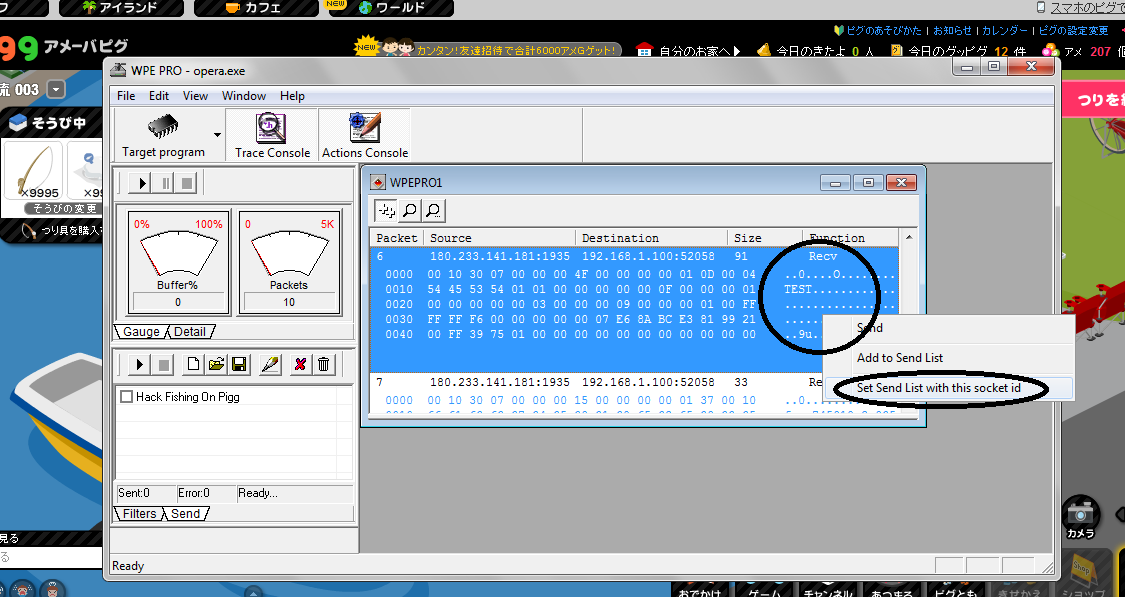Open the Trace Console
This screenshot has height=597, width=1125.
point(272,135)
